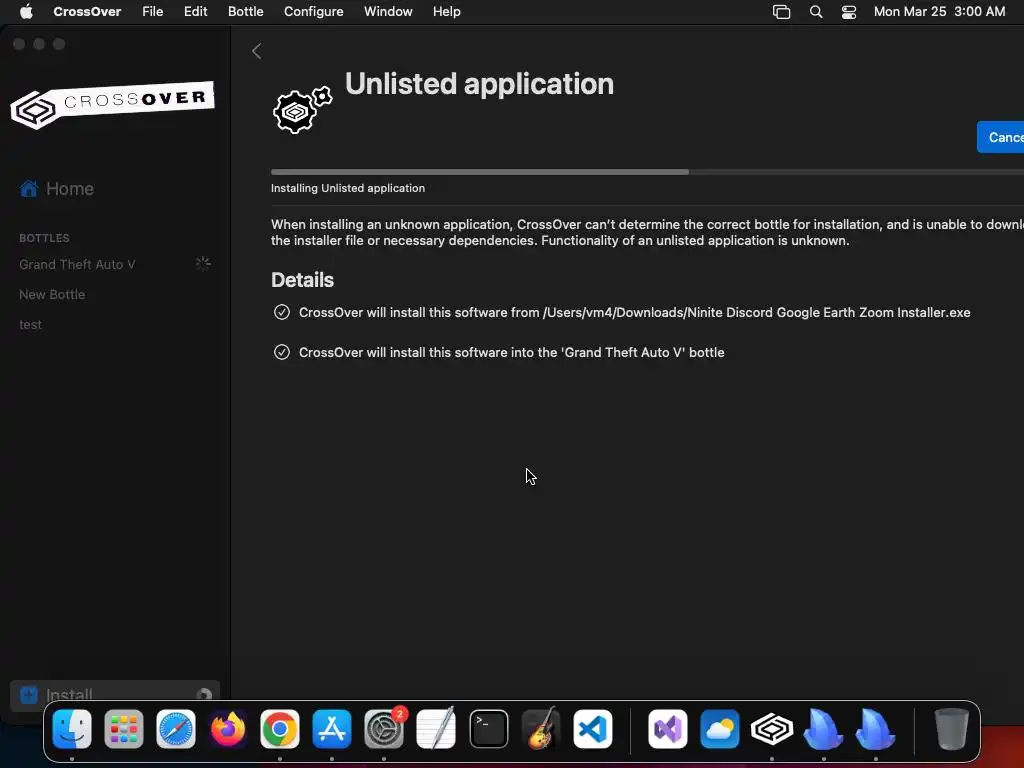Image resolution: width=1024 pixels, height=768 pixels.
Task: Open the Trash from the Dock
Action: [x=952, y=729]
